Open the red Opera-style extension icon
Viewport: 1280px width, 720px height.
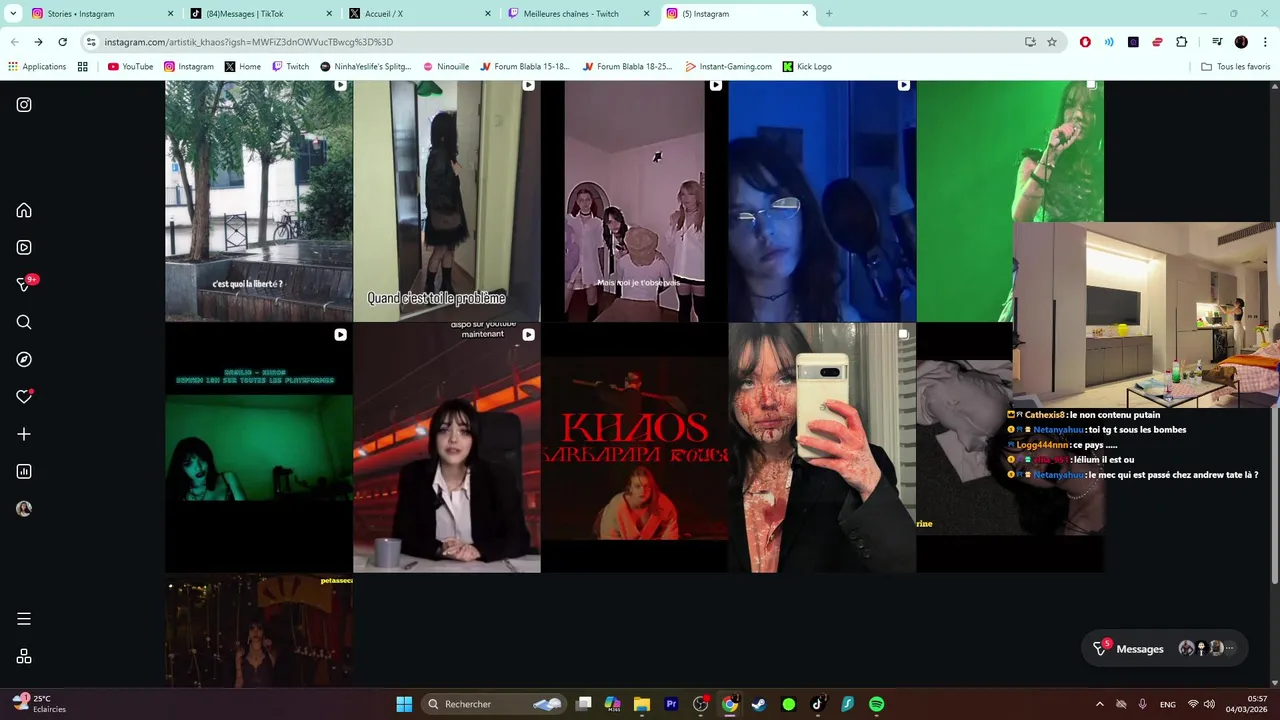point(1085,42)
